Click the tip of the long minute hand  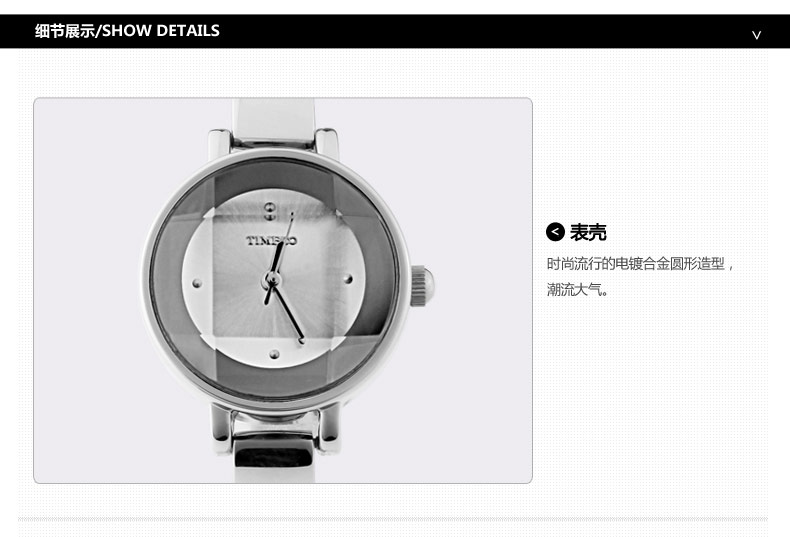[x=302, y=341]
